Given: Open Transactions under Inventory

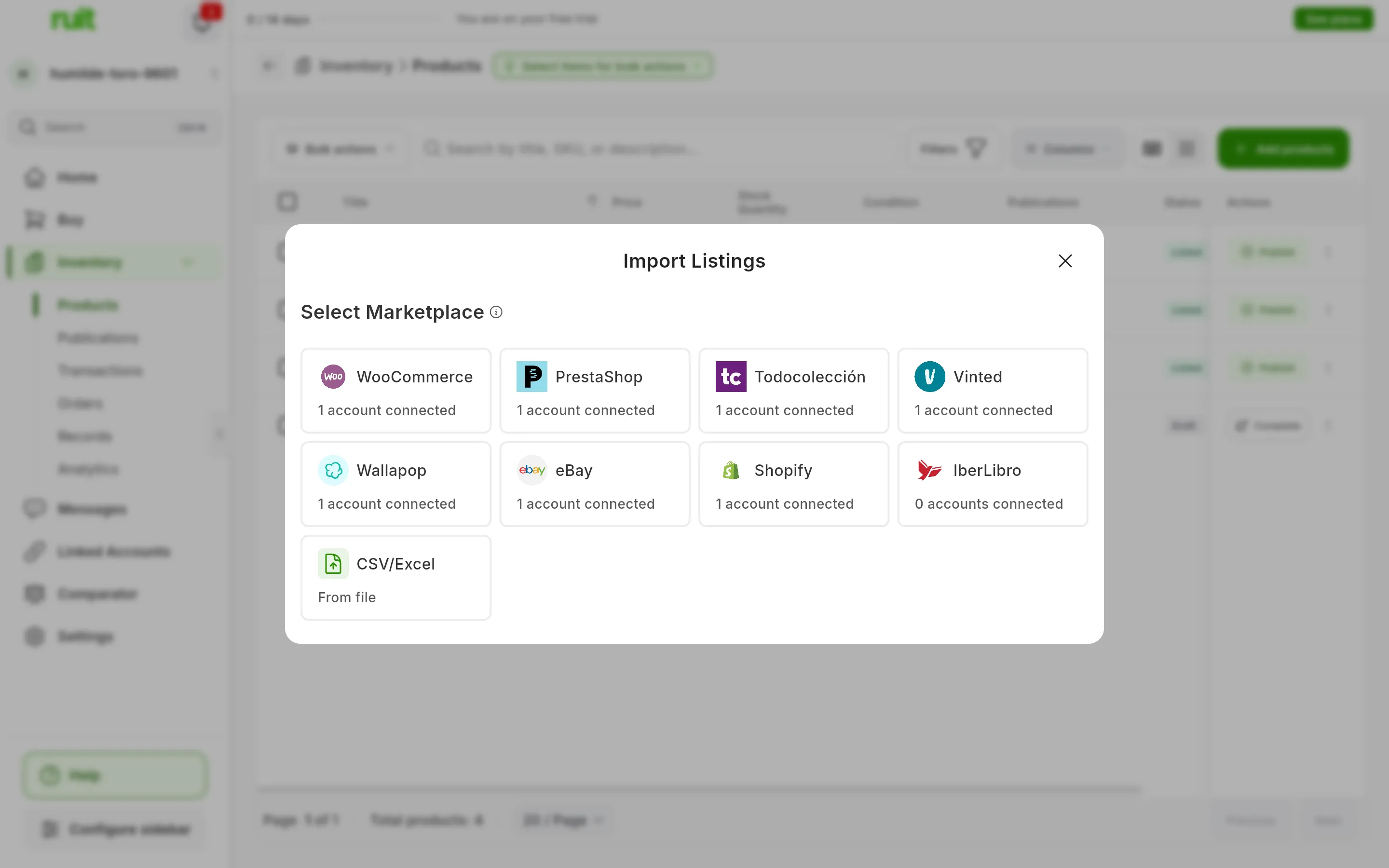Looking at the screenshot, I should pyautogui.click(x=100, y=370).
